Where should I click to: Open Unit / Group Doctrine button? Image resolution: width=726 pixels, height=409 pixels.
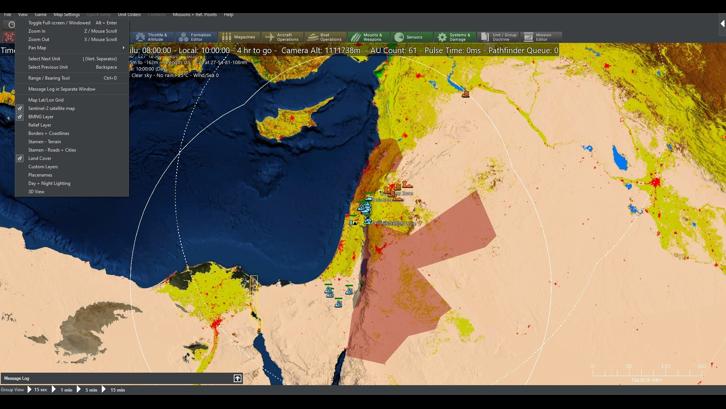498,37
